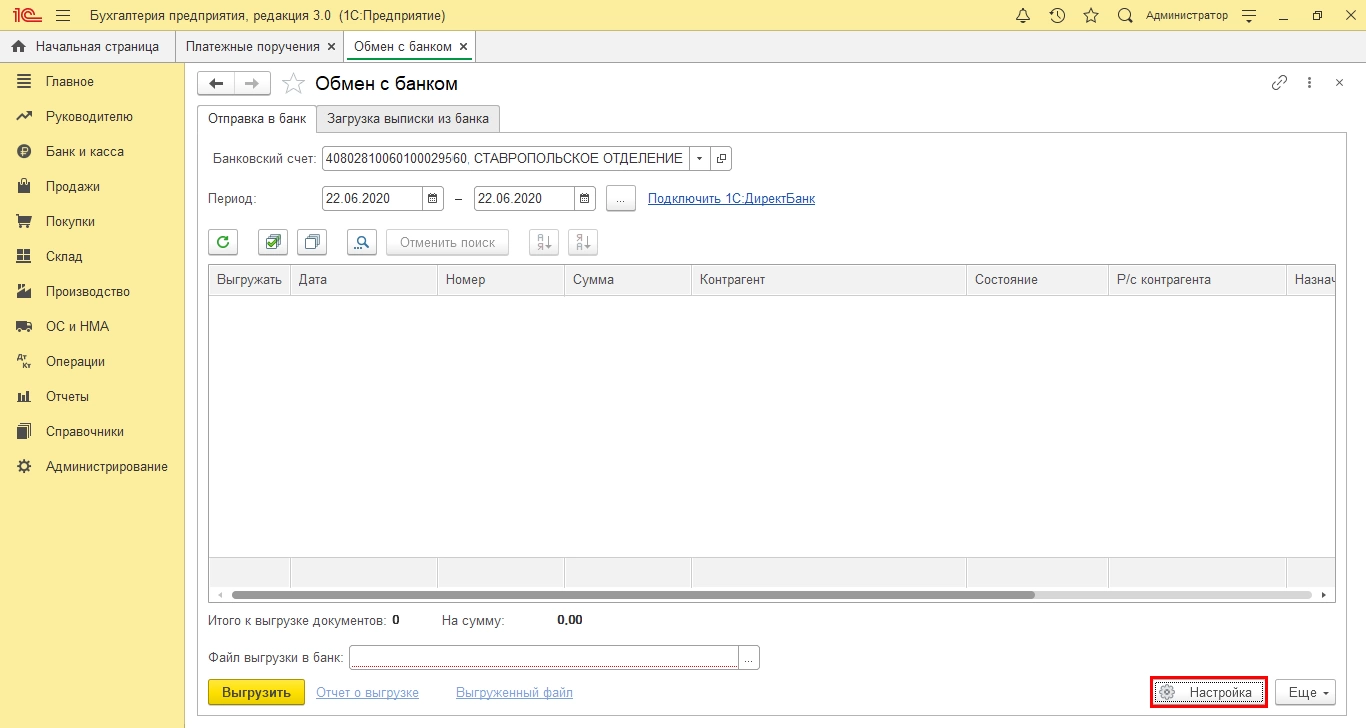The height and width of the screenshot is (728, 1366).
Task: Expand the Банковский счет dropdown
Action: click(700, 158)
